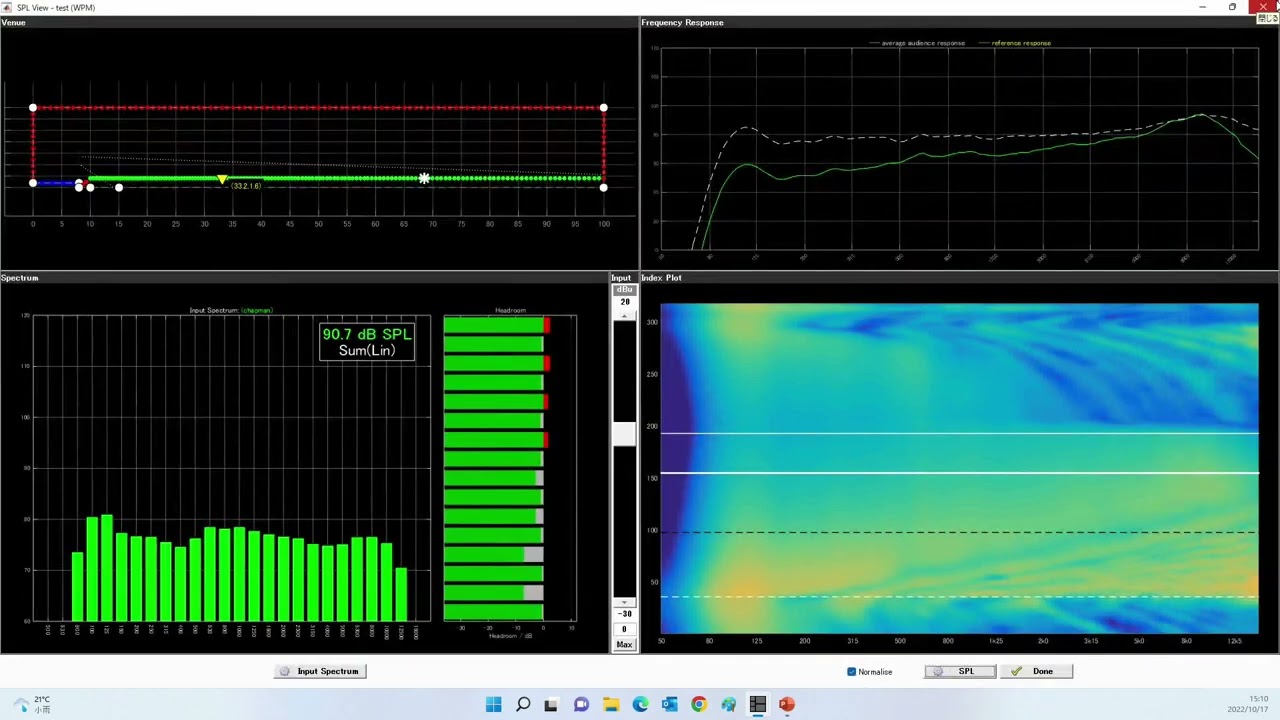Click the Input Spectrum chart title
Image resolution: width=1280 pixels, height=720 pixels.
click(x=231, y=310)
